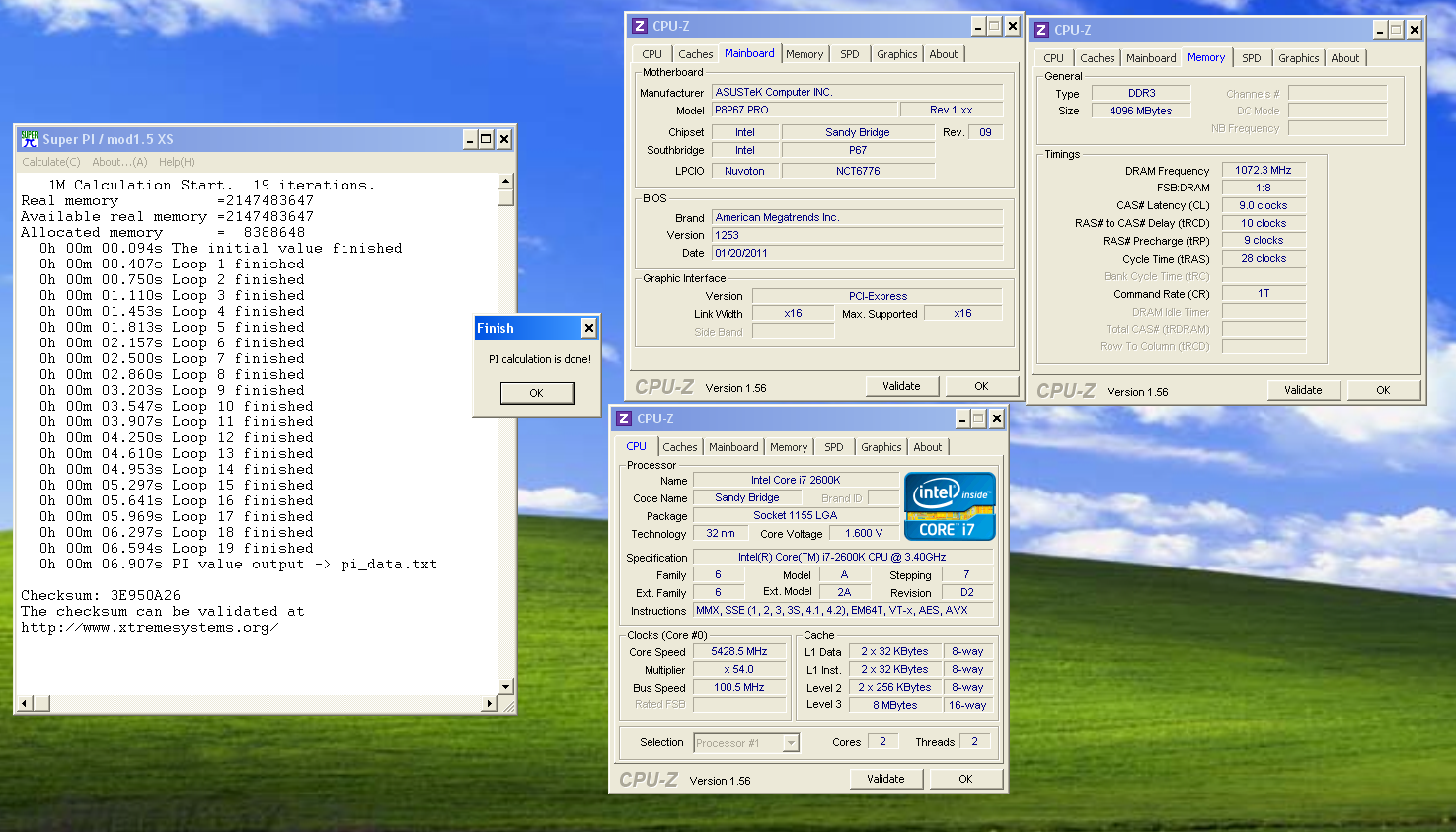Image resolution: width=1456 pixels, height=832 pixels.
Task: Click the Super PI horizontal scrollbar left arrow
Action: click(x=26, y=703)
